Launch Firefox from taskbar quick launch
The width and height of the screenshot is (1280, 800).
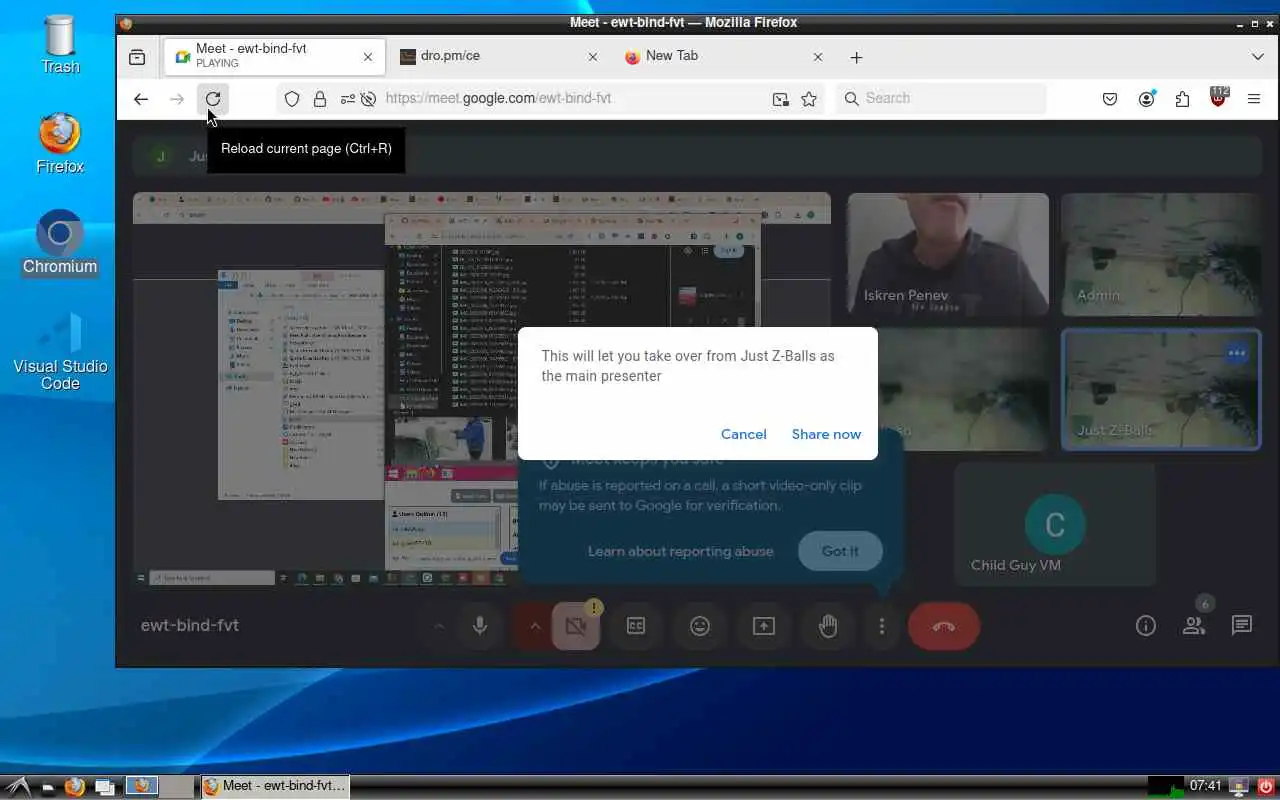point(74,786)
